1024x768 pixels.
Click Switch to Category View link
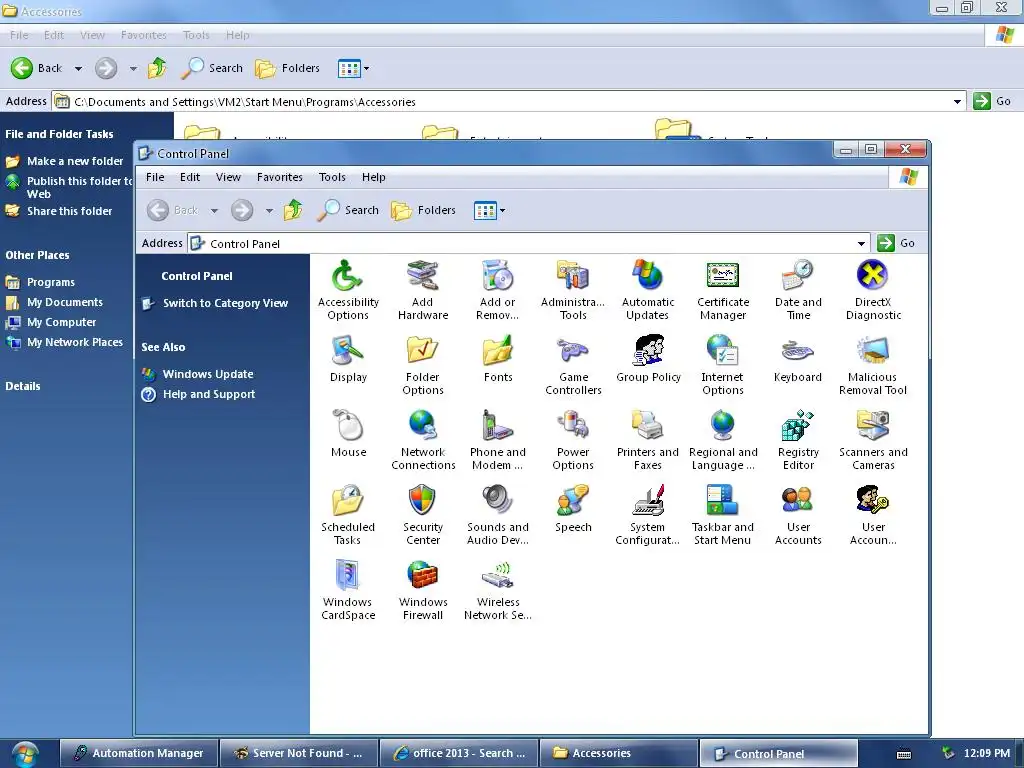(225, 303)
